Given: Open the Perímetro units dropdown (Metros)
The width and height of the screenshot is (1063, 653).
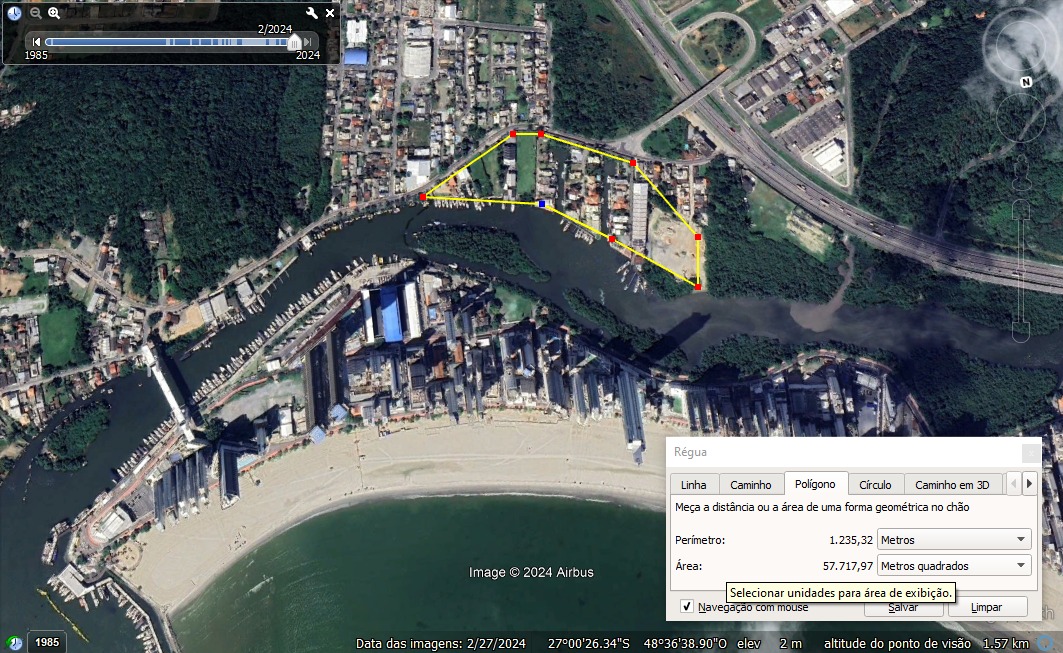Looking at the screenshot, I should click(953, 540).
